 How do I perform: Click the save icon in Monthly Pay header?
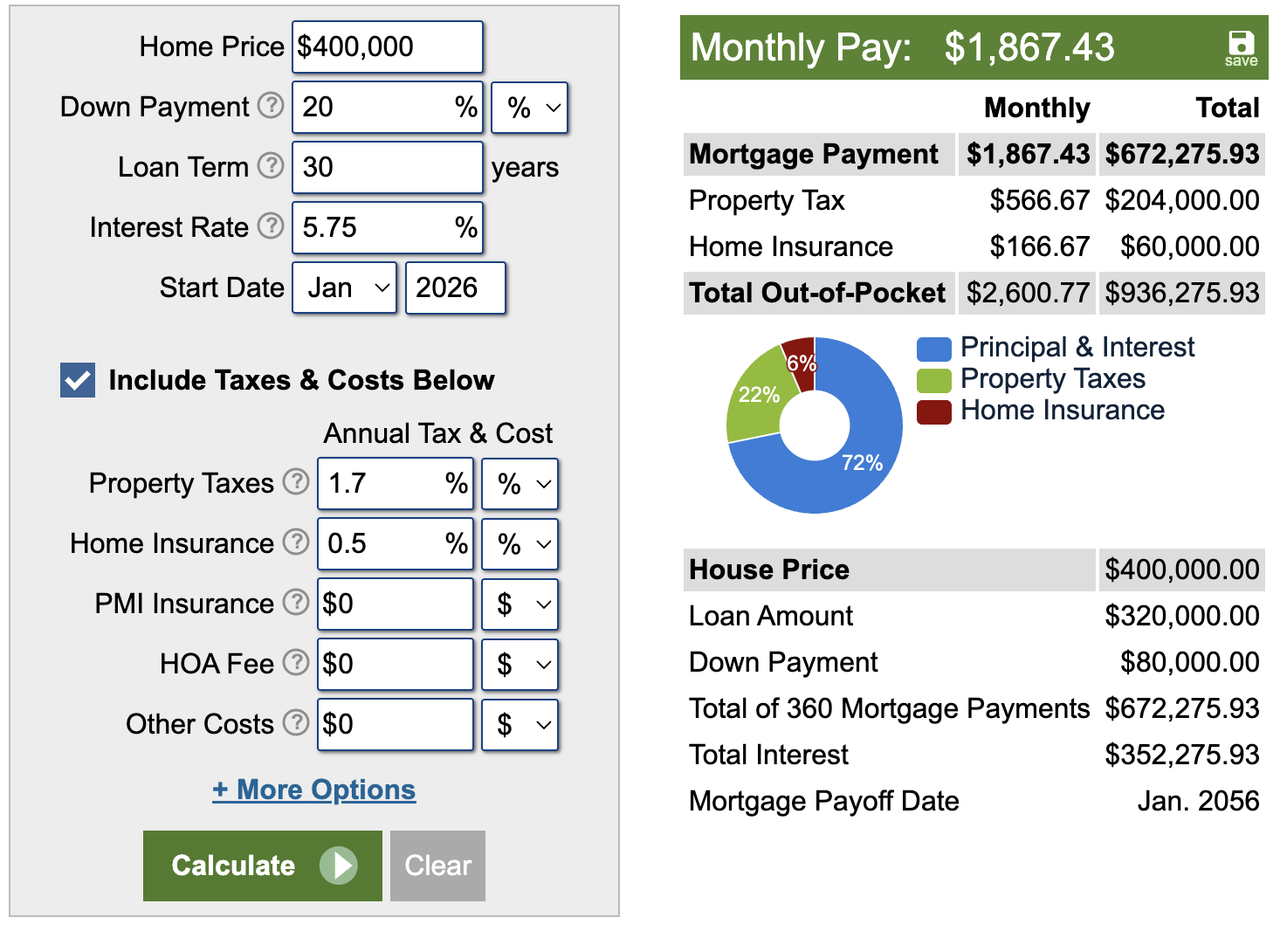click(1241, 47)
